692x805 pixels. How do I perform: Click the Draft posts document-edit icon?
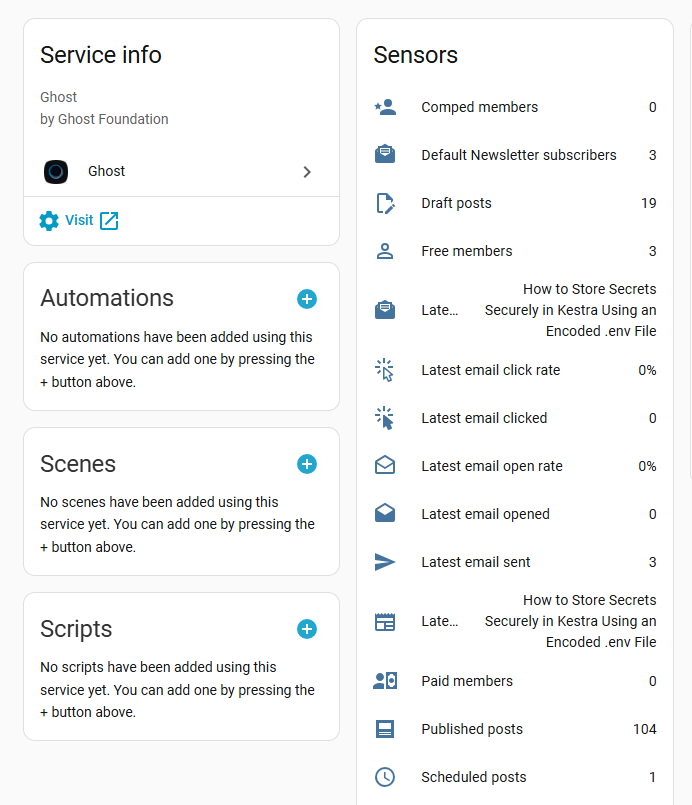point(385,203)
